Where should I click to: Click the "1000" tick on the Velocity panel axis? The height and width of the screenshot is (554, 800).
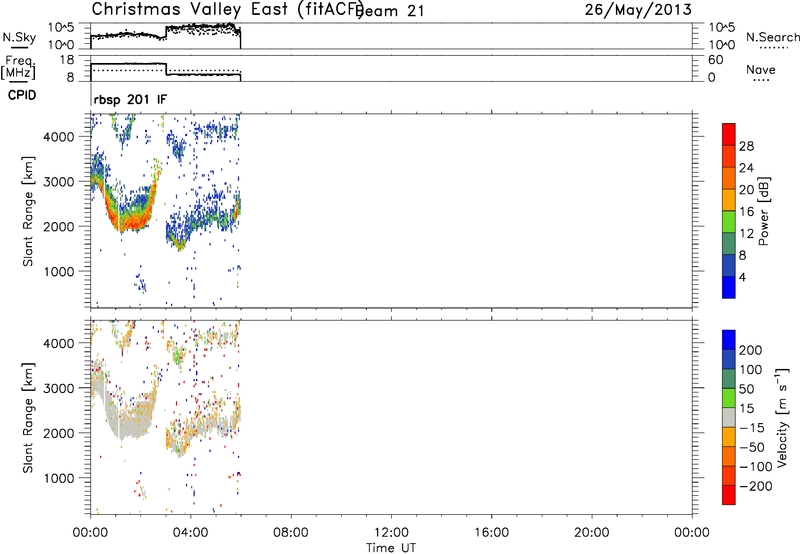tap(59, 478)
